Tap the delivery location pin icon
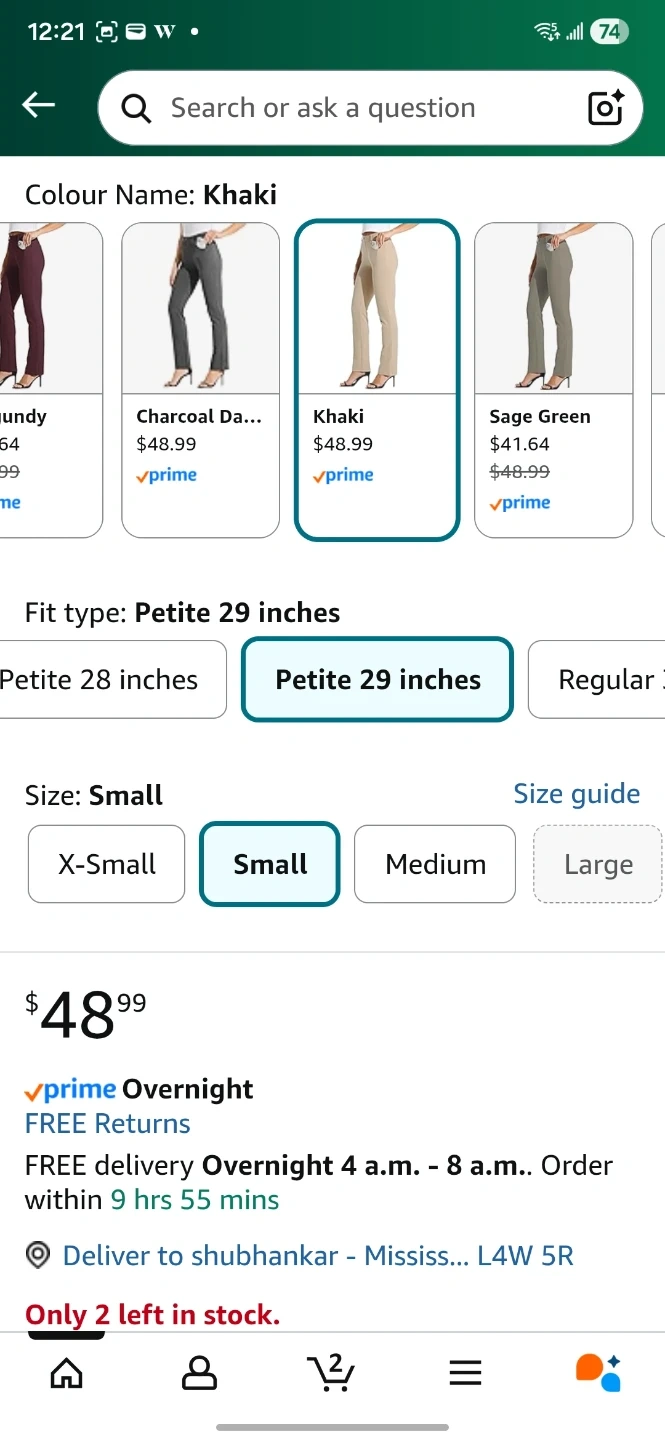 38,1256
